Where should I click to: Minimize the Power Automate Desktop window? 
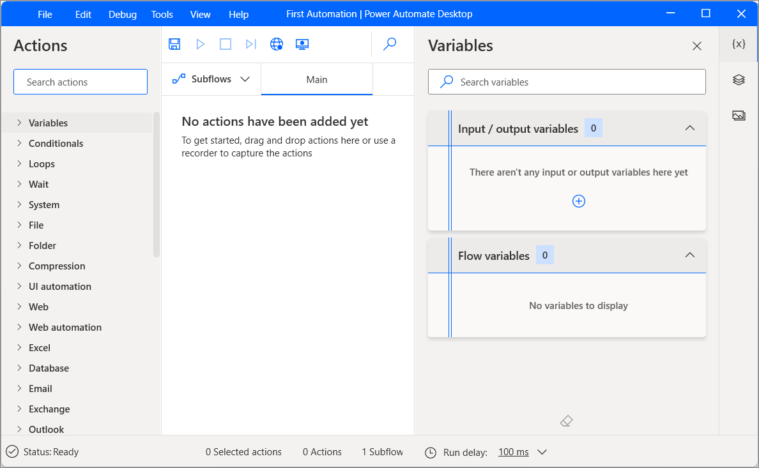[x=670, y=14]
